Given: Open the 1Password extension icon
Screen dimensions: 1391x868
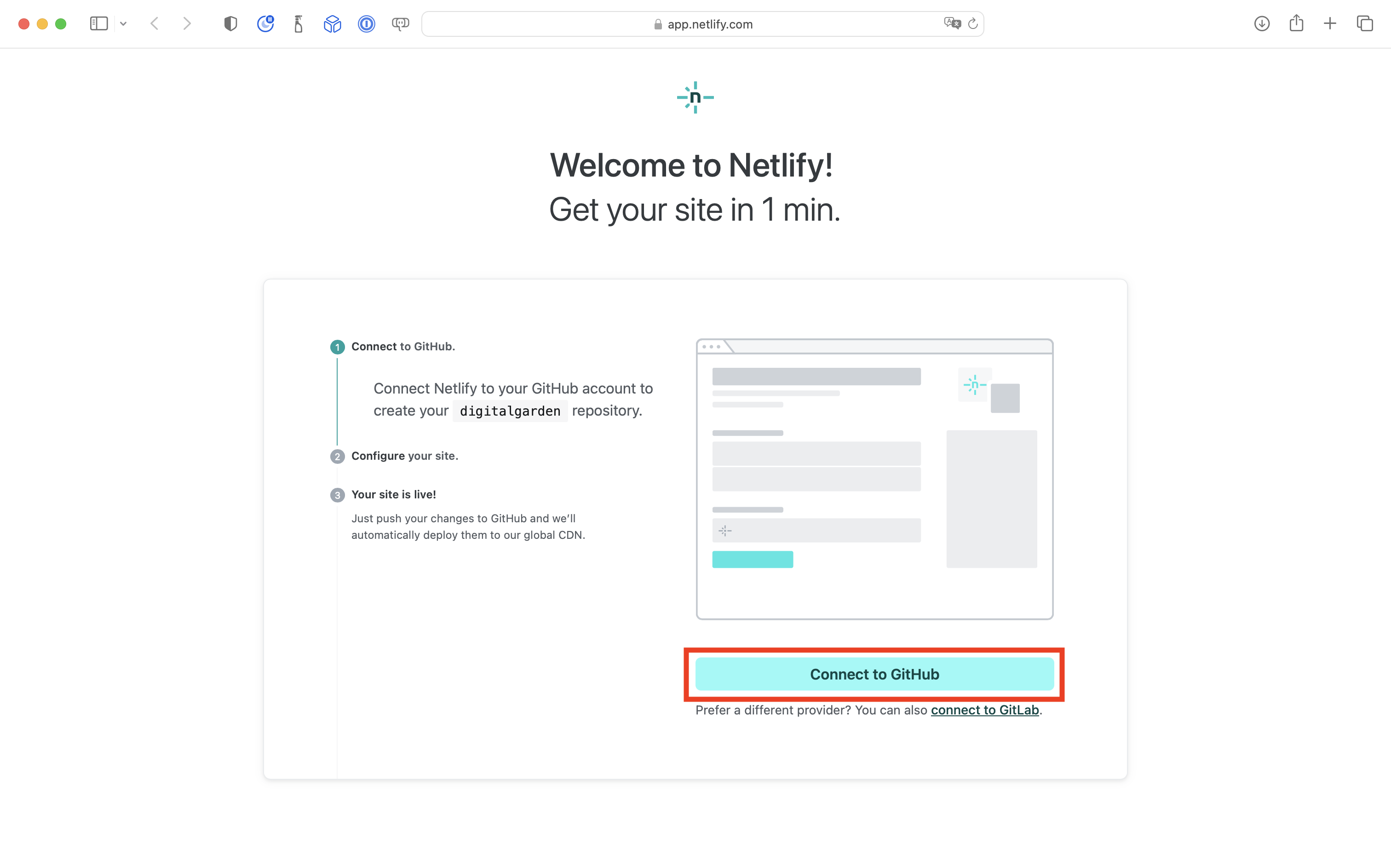Looking at the screenshot, I should [x=367, y=23].
